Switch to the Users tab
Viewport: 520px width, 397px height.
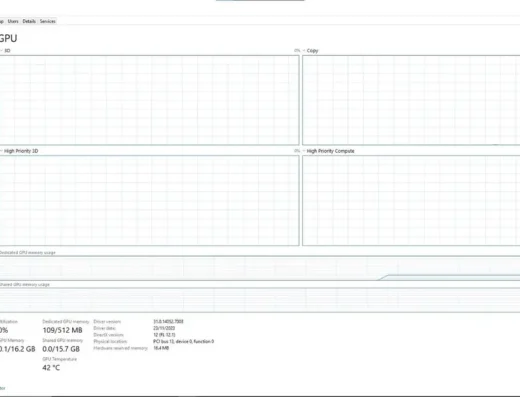tap(13, 21)
